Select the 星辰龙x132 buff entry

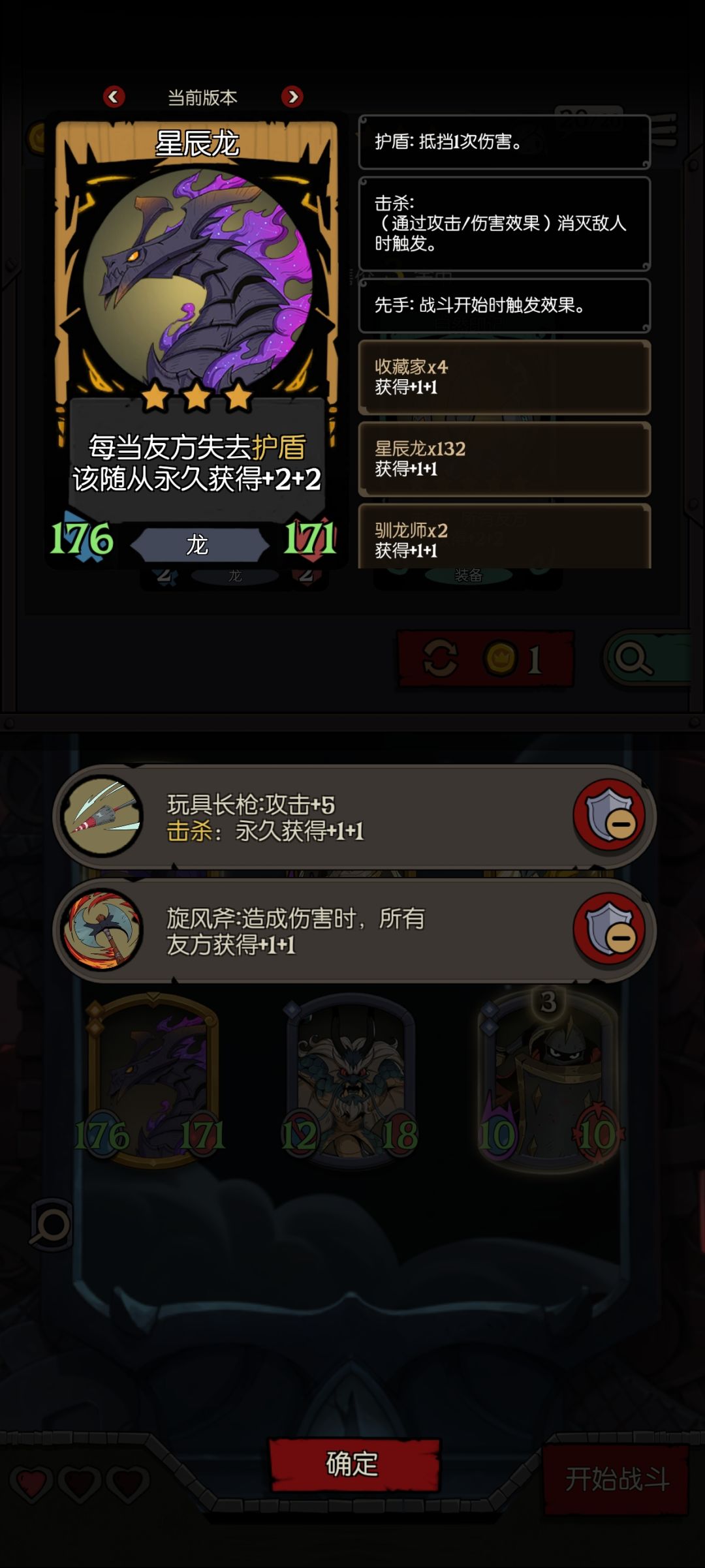pos(505,459)
